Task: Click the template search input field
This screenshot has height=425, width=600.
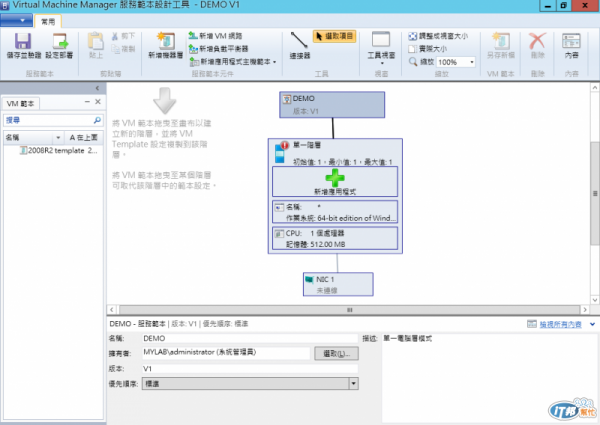Action: 48,120
